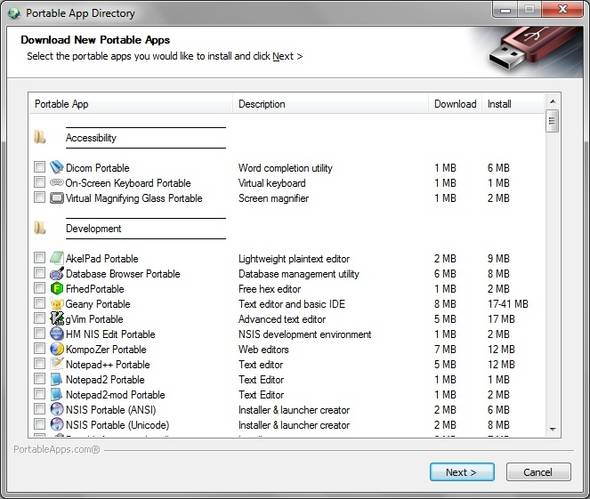Click the 'Screen magnifier' description text
This screenshot has width=590, height=499.
(274, 198)
